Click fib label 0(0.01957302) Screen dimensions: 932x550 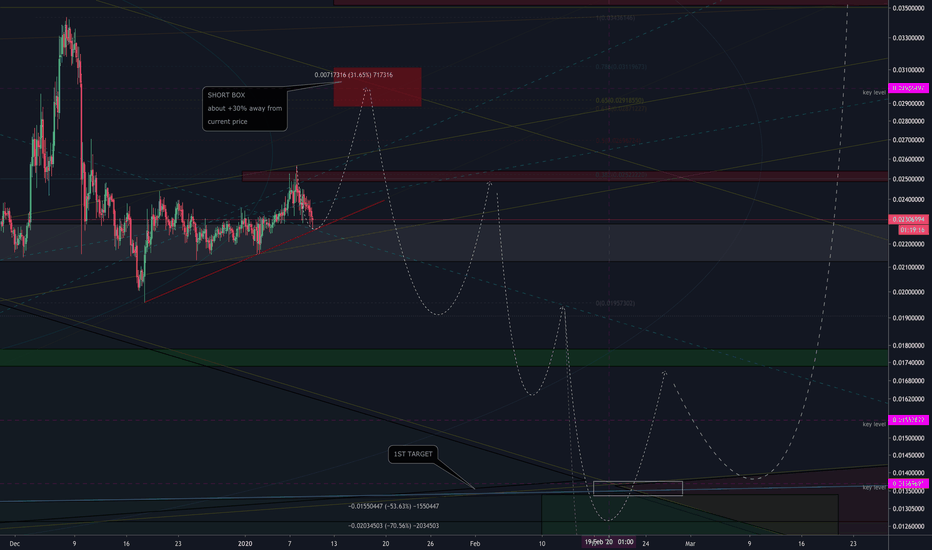point(615,303)
